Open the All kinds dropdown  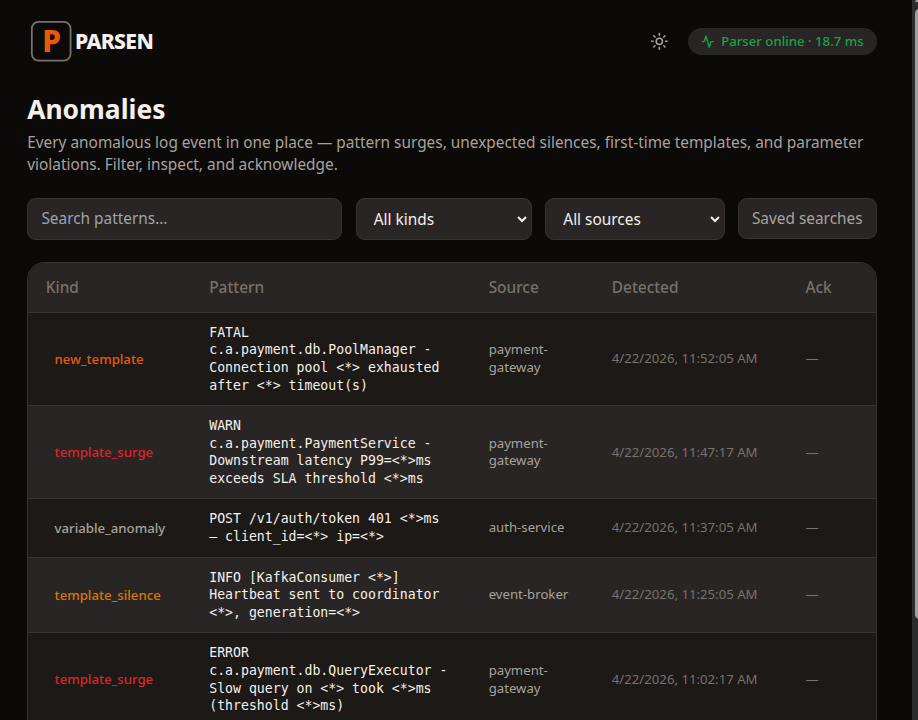click(443, 218)
